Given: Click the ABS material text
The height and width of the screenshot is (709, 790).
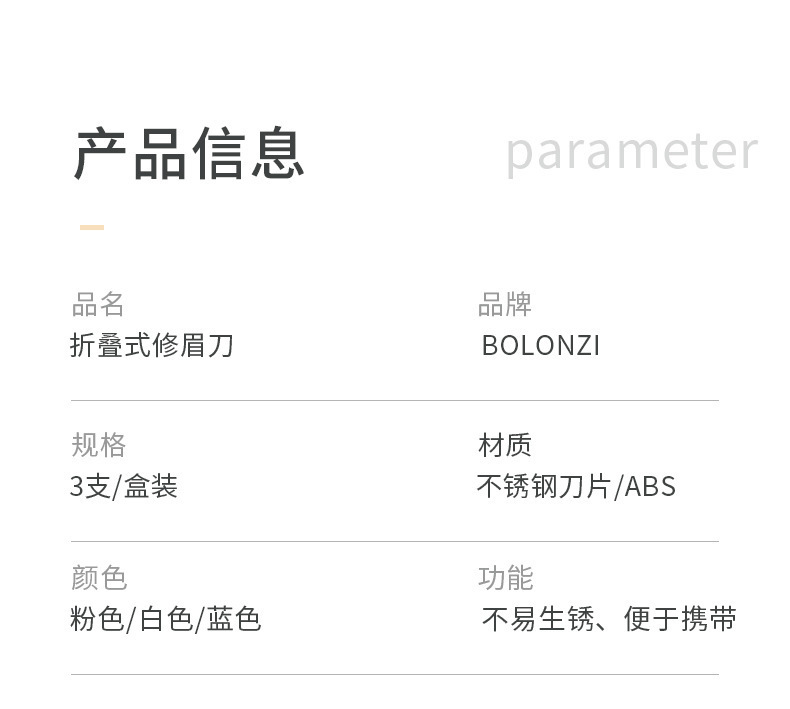Looking at the screenshot, I should [650, 487].
